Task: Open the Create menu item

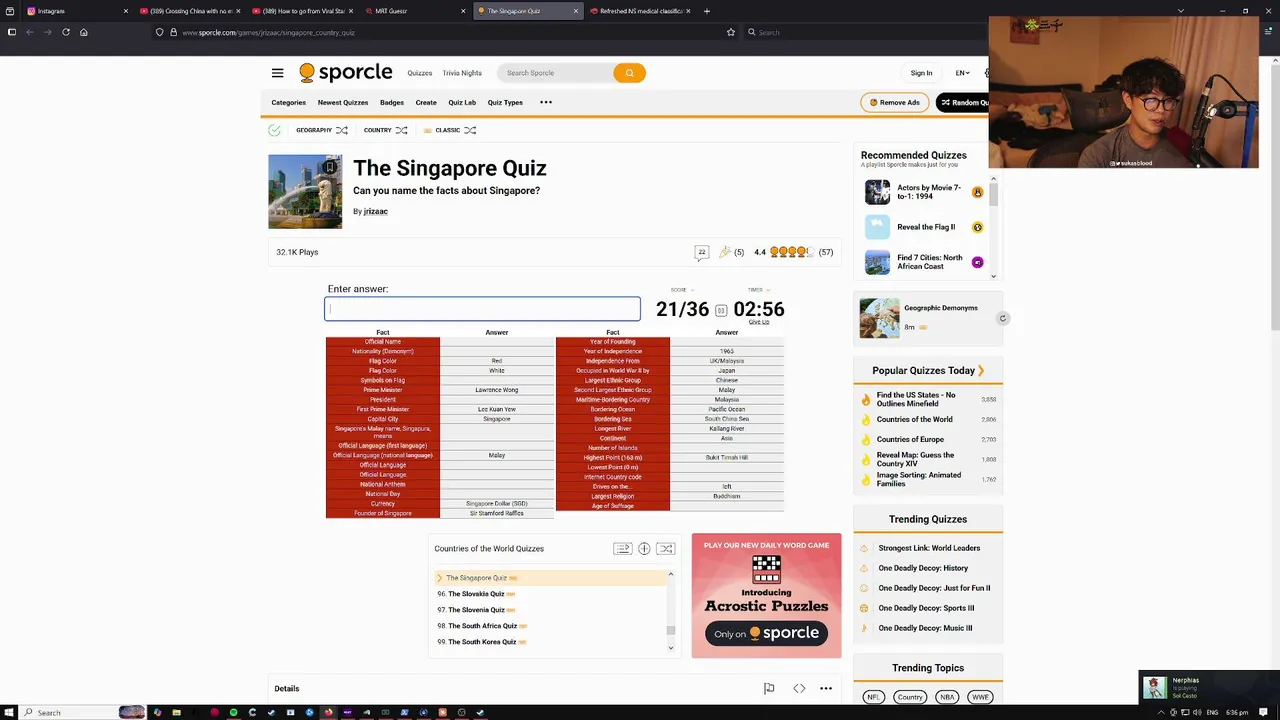Action: pyautogui.click(x=426, y=102)
